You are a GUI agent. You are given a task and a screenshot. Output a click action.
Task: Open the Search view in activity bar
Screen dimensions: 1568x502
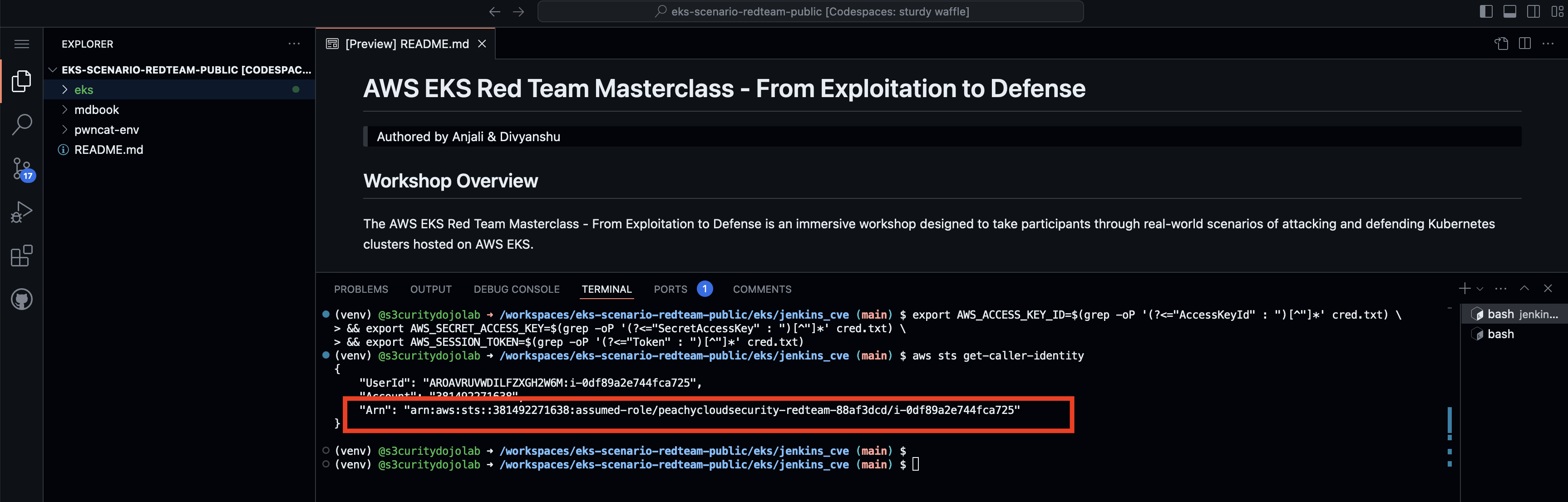(22, 125)
